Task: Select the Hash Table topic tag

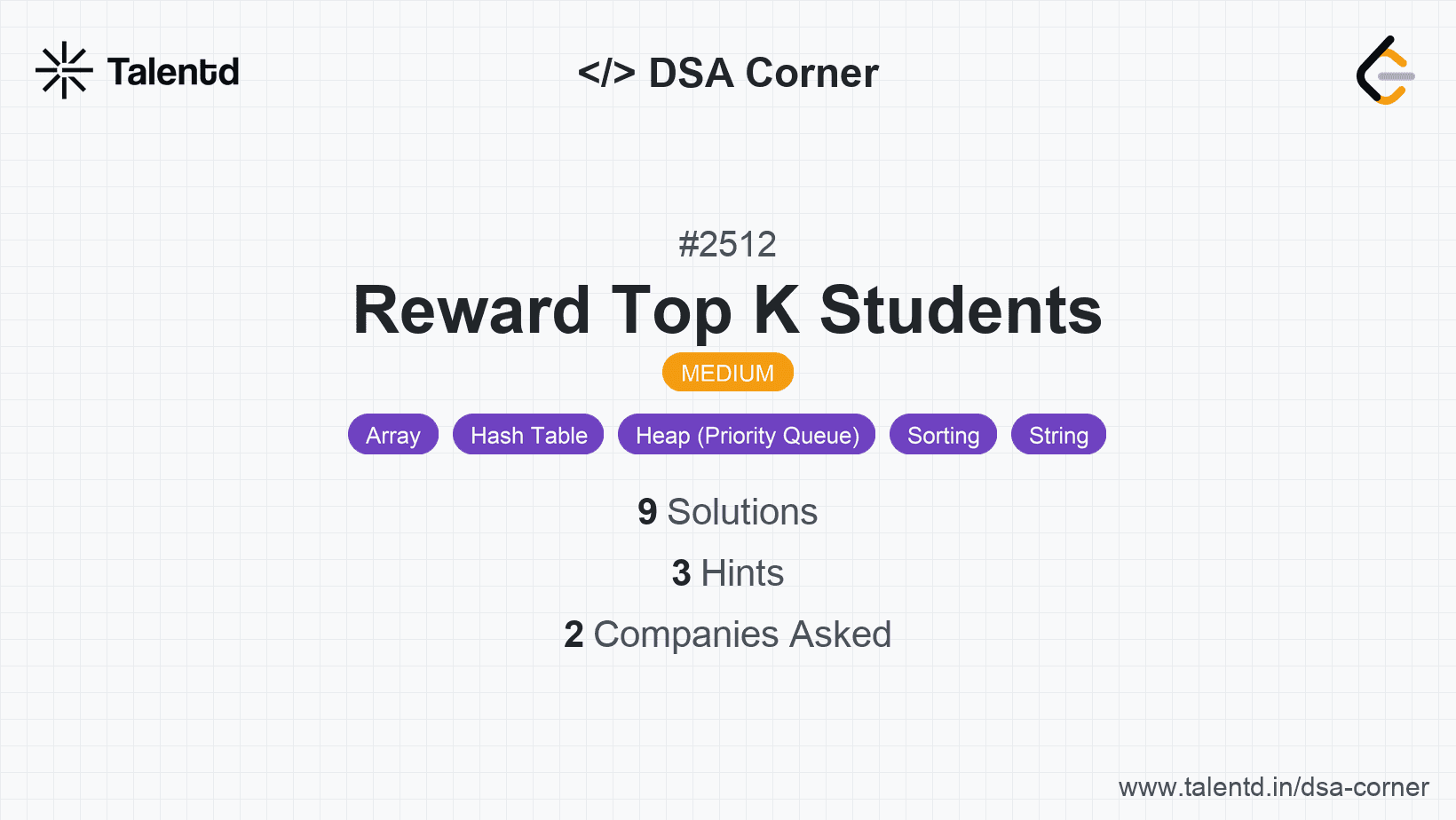Action: tap(528, 435)
